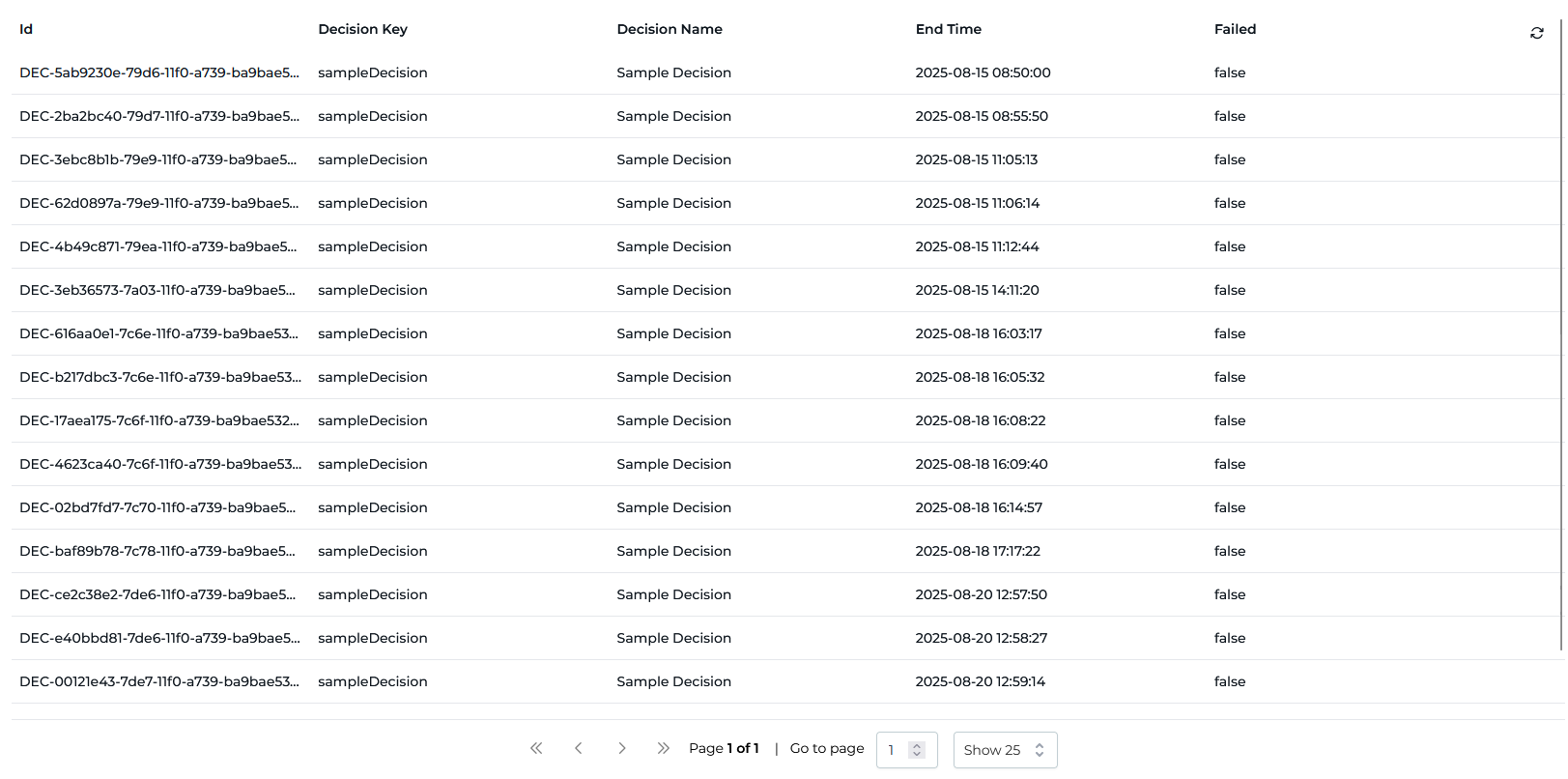Click the Failed column header
The height and width of the screenshot is (779, 1568).
point(1235,29)
